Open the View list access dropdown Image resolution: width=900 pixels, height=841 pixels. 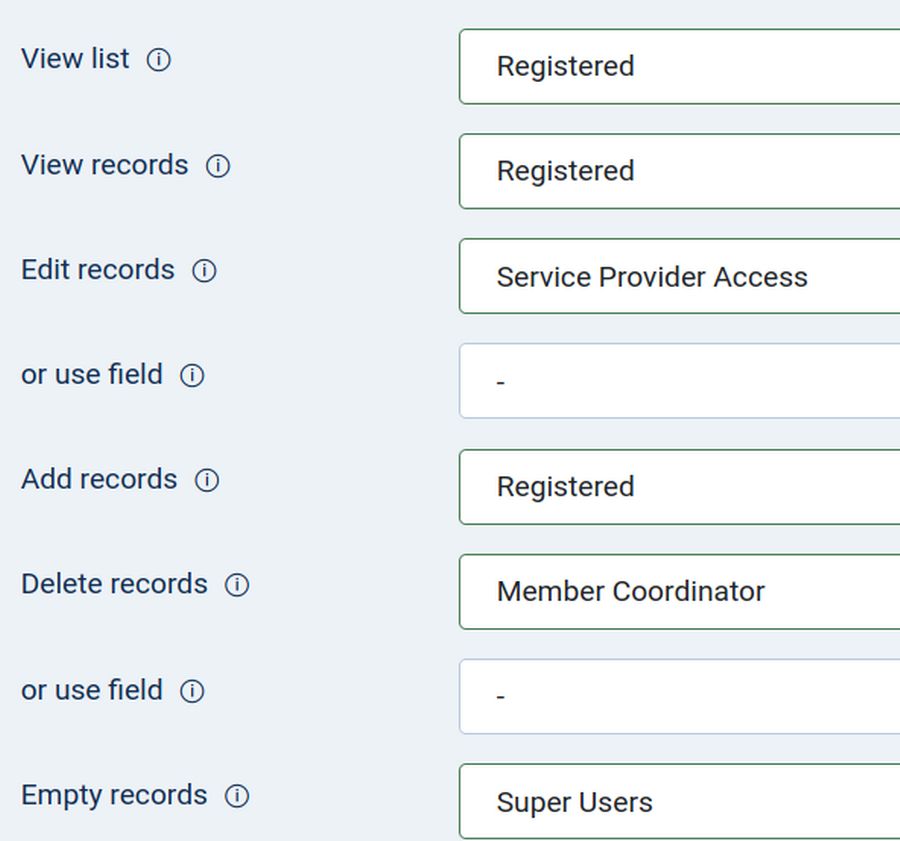680,66
